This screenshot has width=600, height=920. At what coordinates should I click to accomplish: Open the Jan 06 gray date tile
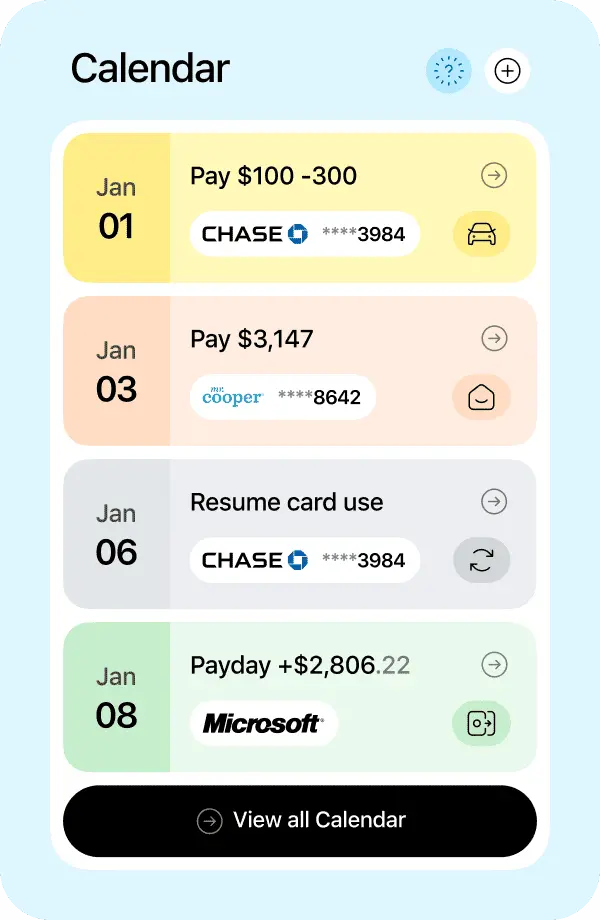[117, 534]
